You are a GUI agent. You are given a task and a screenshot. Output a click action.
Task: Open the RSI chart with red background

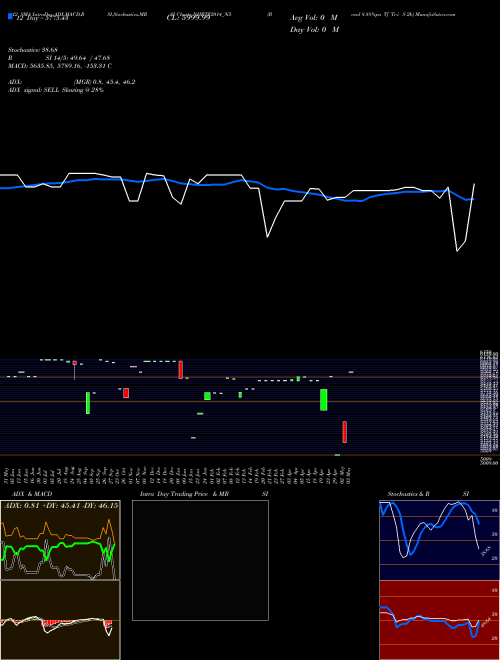[x=439, y=620]
